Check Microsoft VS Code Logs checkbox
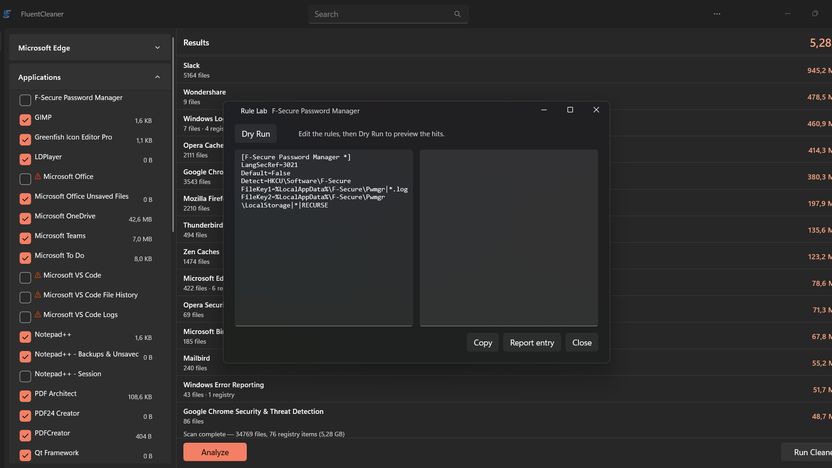This screenshot has height=468, width=832. [x=25, y=317]
